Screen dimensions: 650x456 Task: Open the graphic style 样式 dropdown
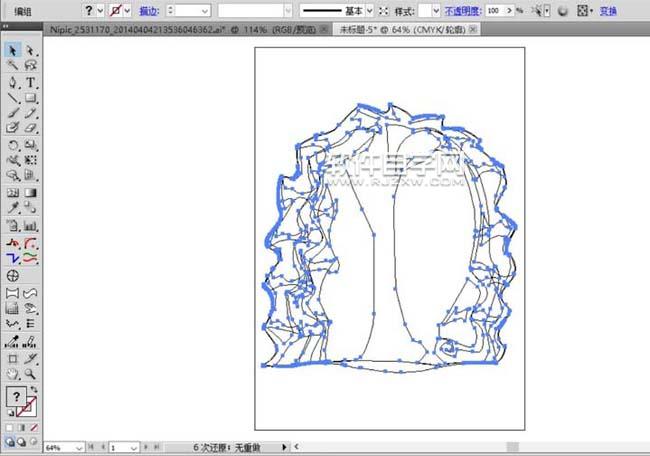click(436, 11)
